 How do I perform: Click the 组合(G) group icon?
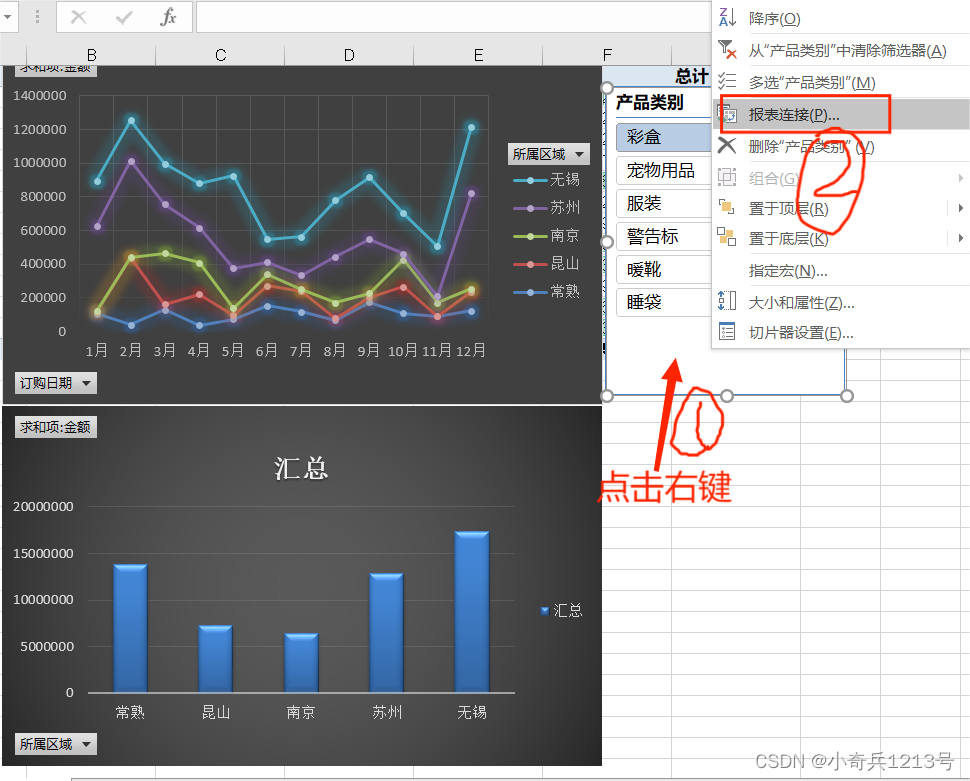727,178
